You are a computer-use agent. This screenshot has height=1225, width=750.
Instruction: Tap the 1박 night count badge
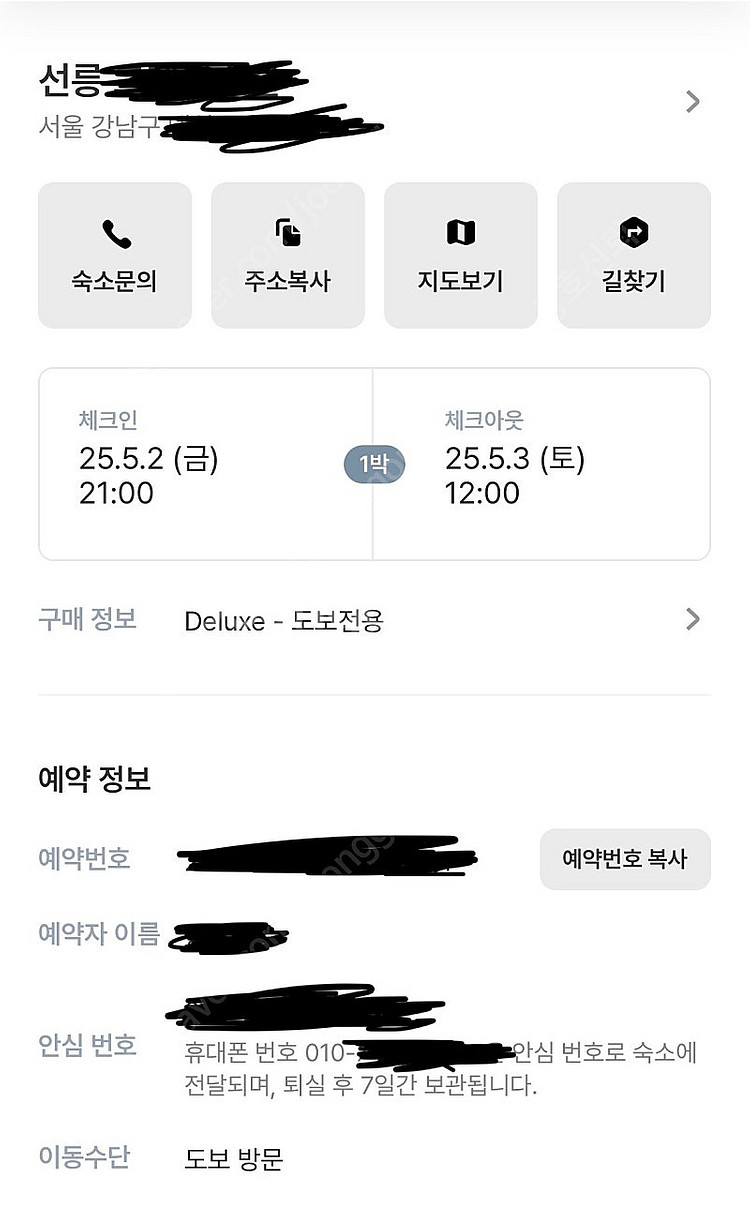coord(373,464)
